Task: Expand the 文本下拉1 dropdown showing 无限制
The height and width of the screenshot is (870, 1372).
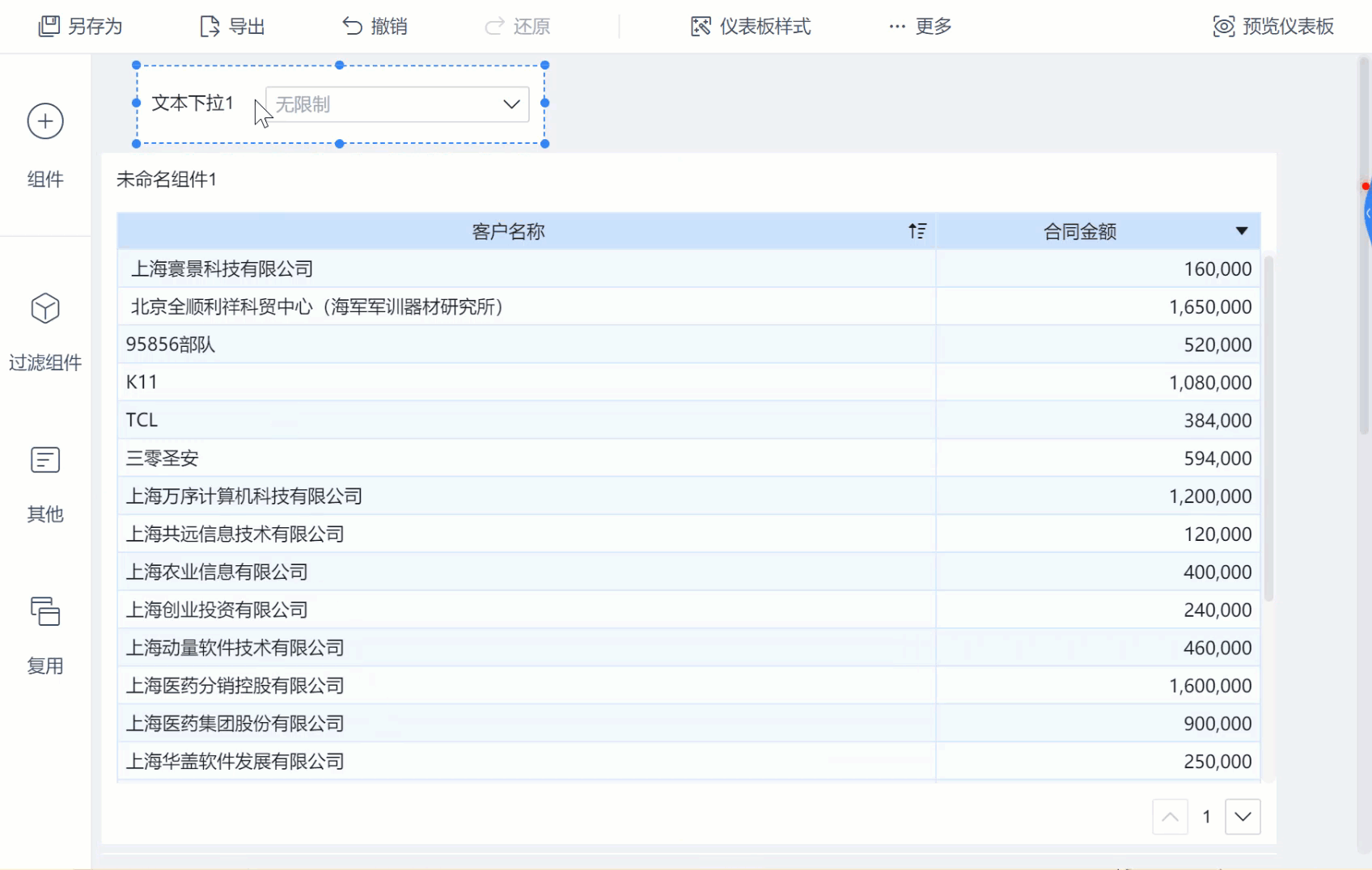Action: (397, 104)
